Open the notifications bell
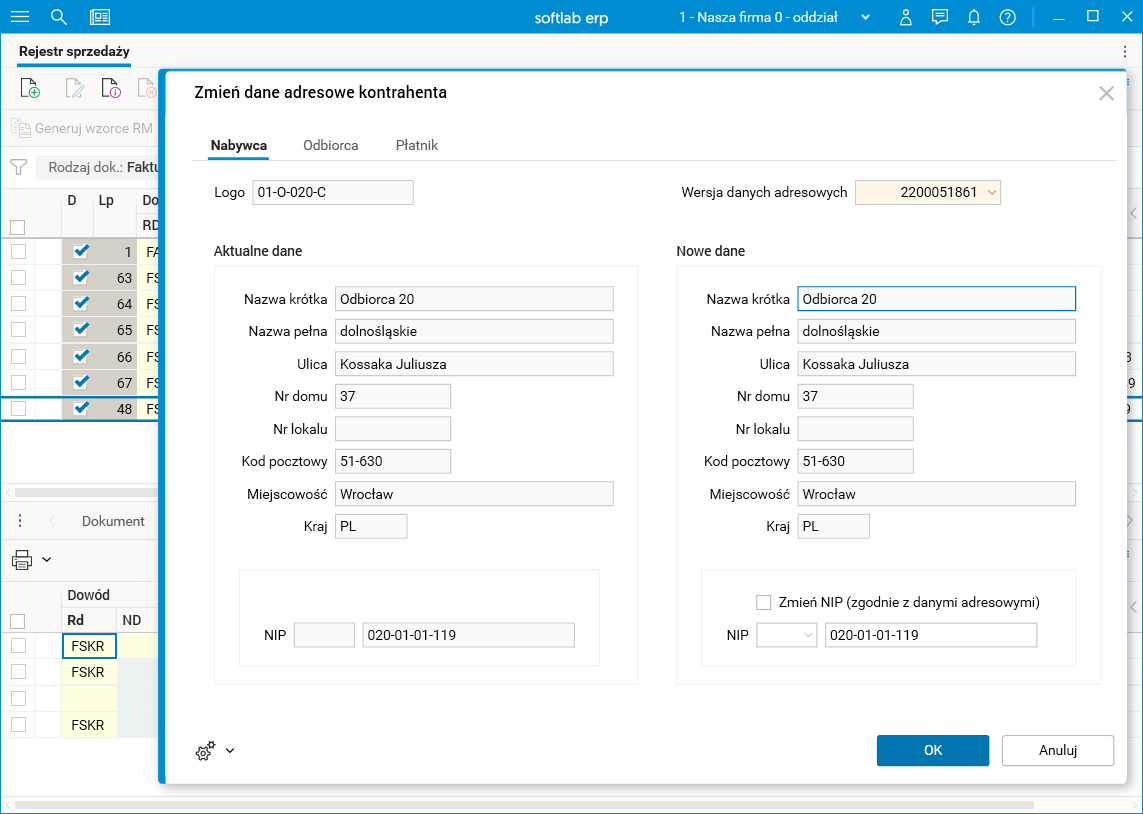1143x814 pixels. pos(973,17)
